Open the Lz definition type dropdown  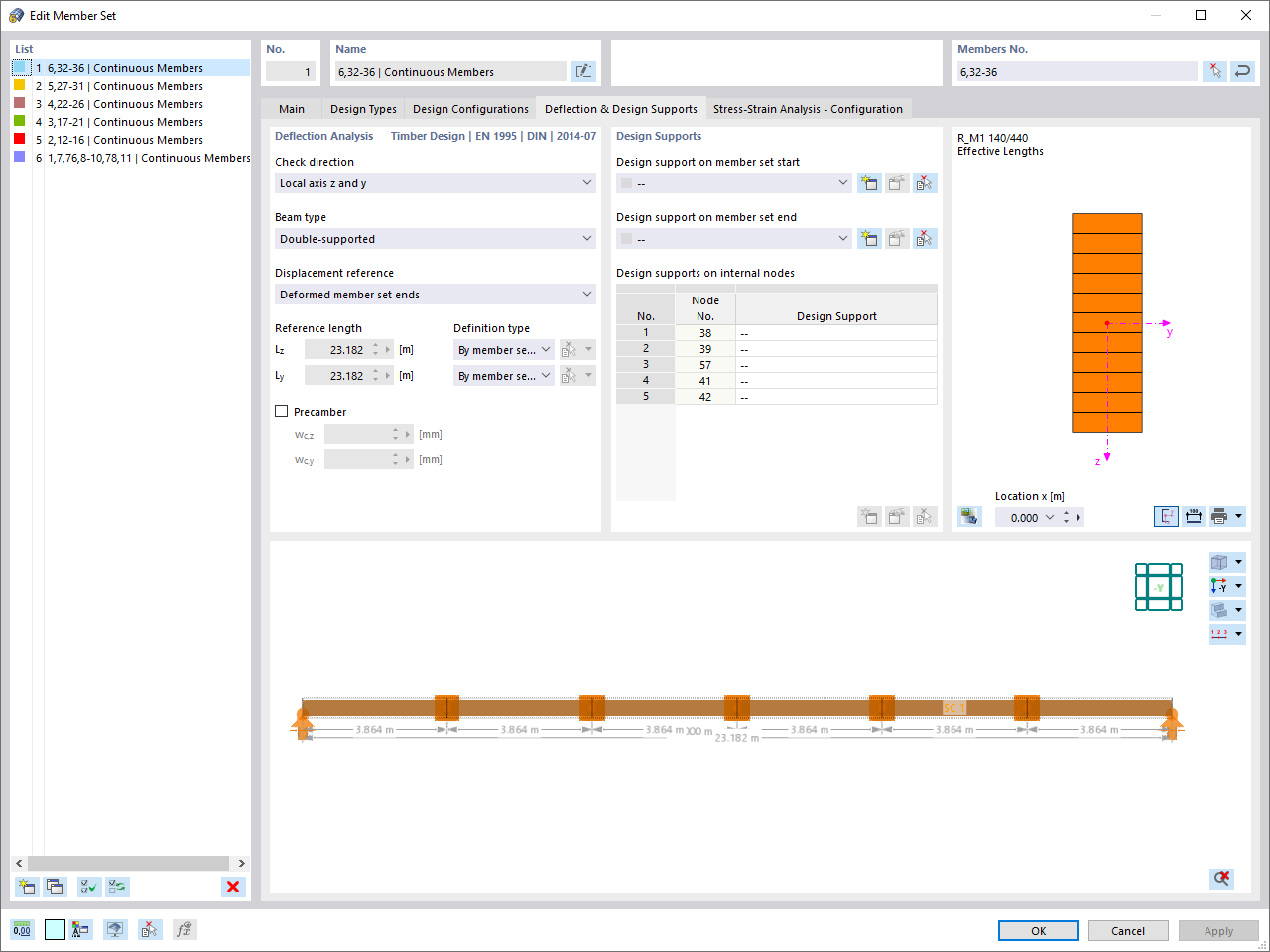pyautogui.click(x=504, y=350)
